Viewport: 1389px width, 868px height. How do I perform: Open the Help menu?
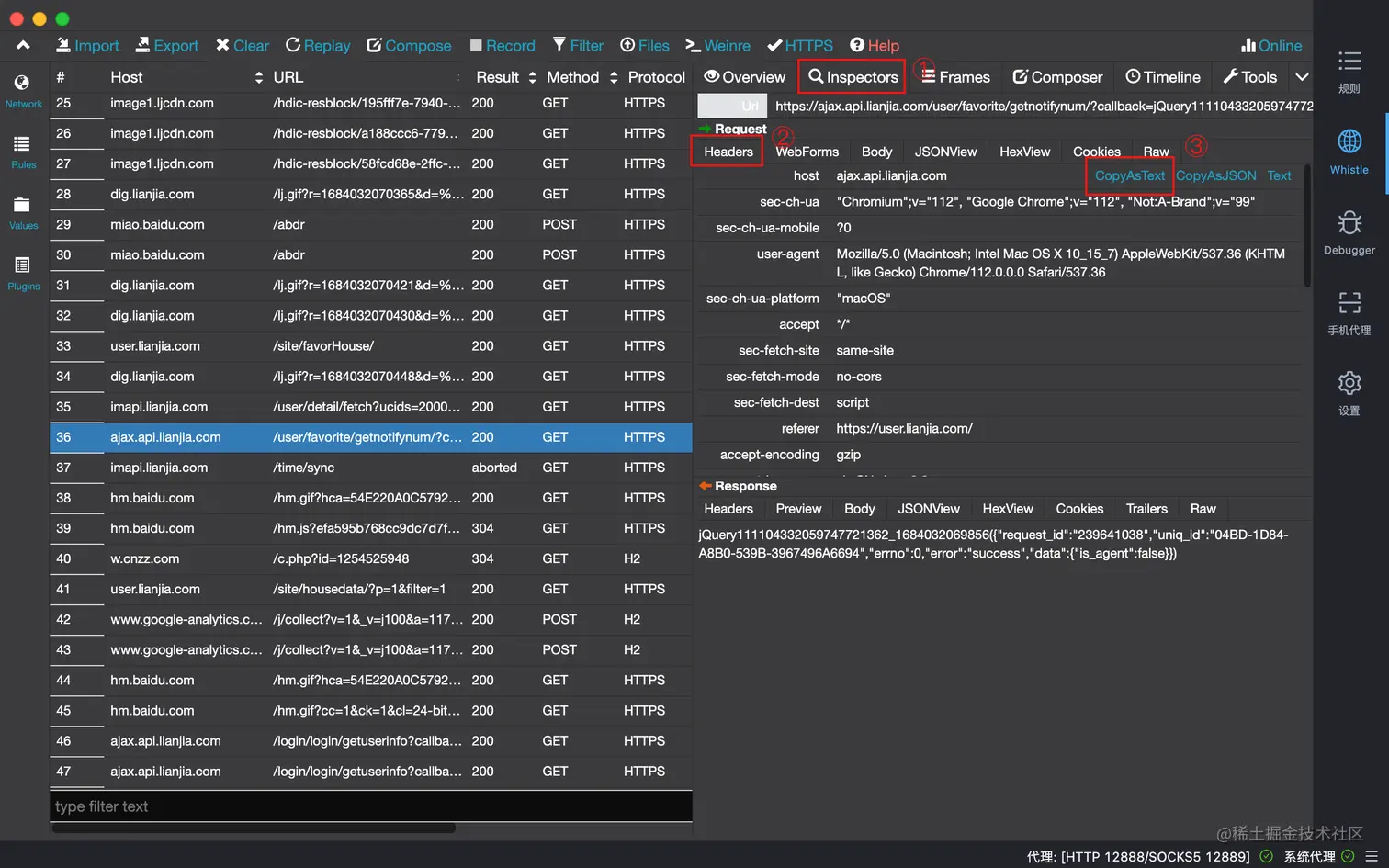(x=875, y=45)
